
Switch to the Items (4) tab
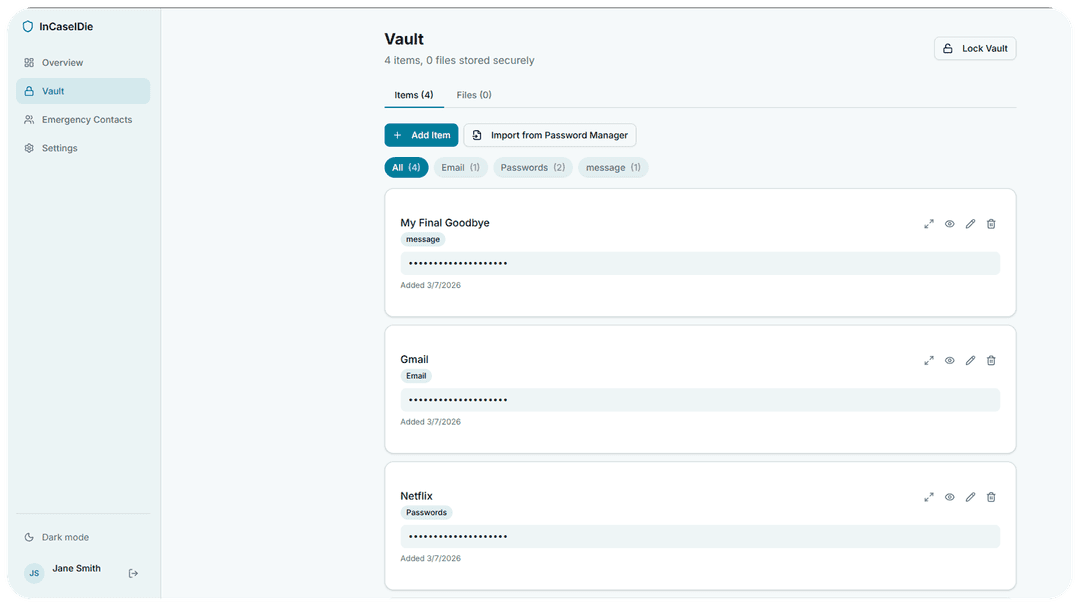[413, 95]
